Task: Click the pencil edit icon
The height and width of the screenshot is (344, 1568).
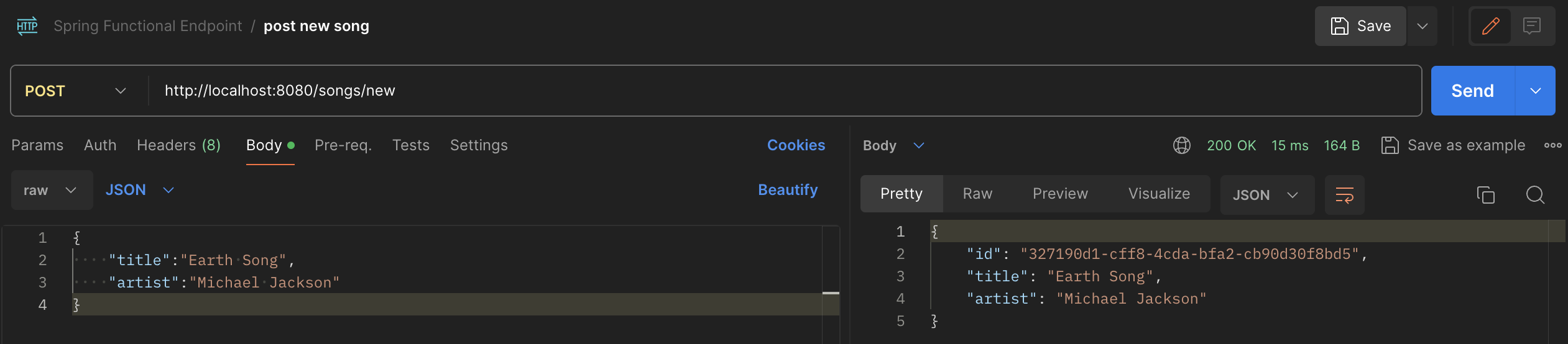Action: point(1490,26)
